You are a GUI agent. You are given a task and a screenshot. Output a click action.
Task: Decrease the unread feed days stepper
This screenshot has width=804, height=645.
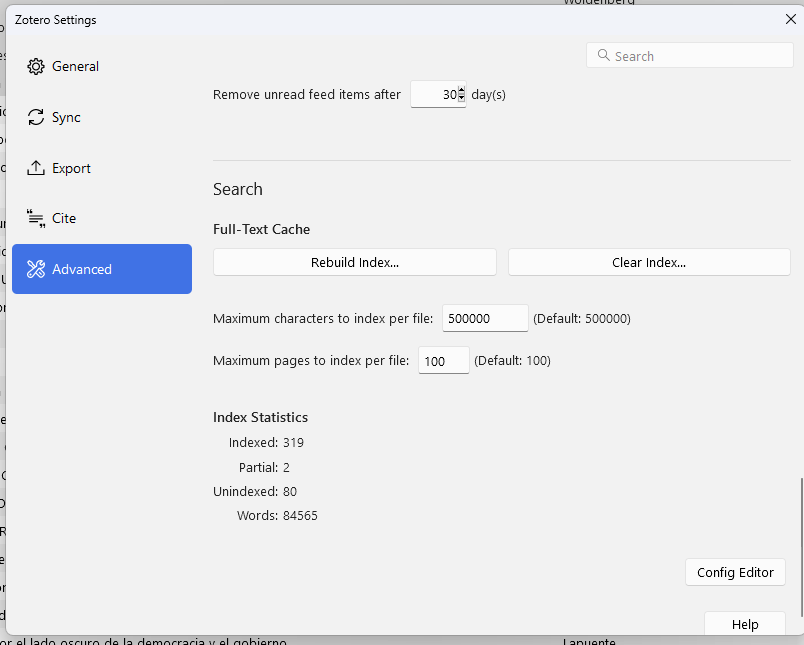[x=461, y=98]
